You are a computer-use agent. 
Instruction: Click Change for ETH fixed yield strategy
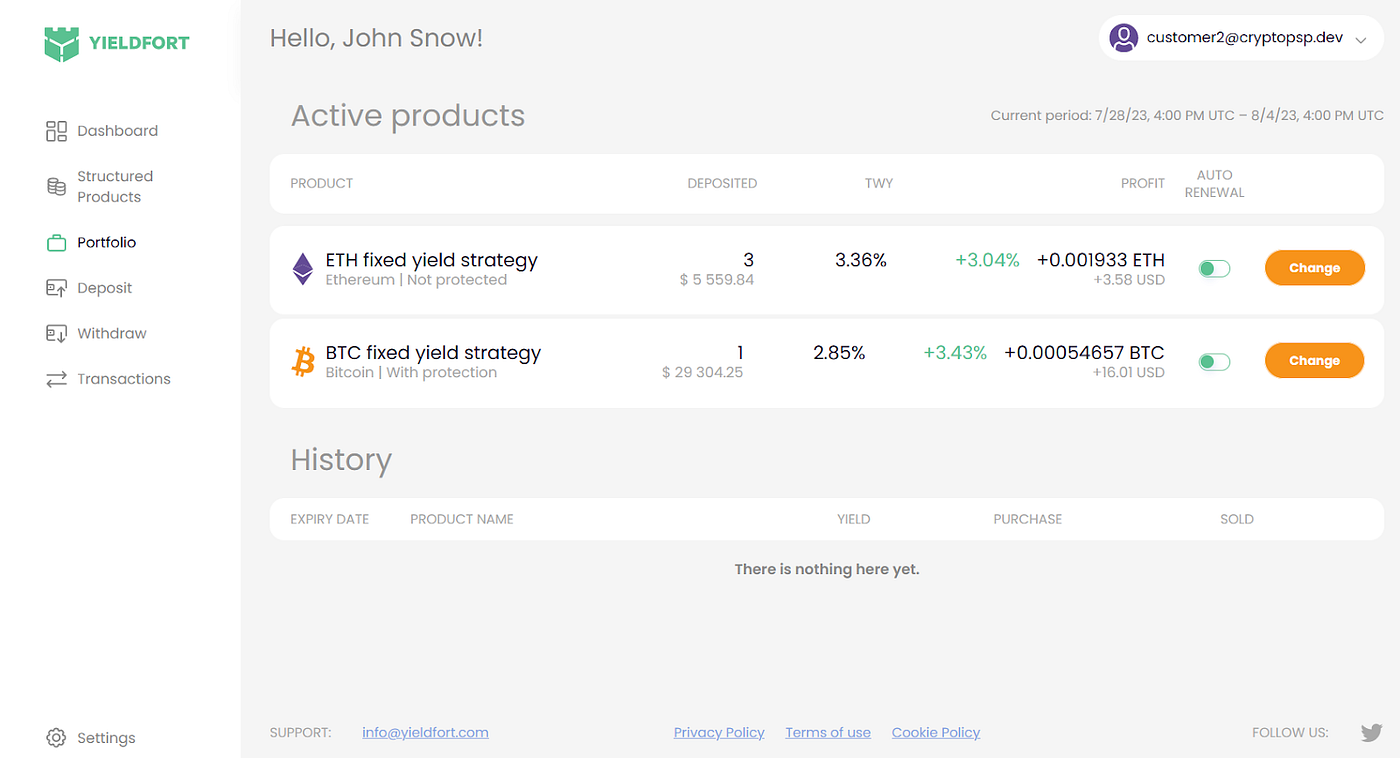tap(1314, 268)
